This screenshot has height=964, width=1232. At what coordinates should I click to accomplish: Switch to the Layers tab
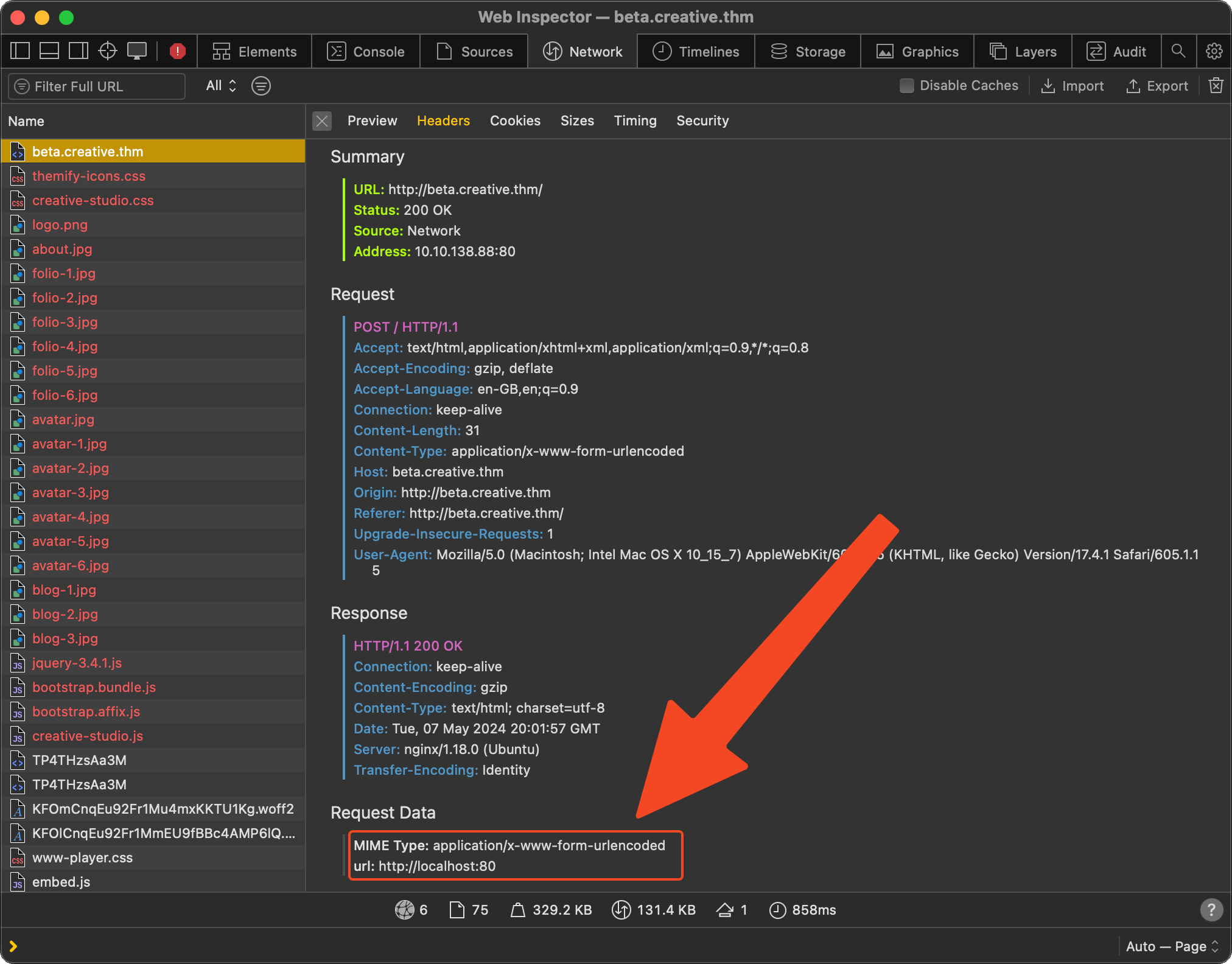click(x=1023, y=51)
